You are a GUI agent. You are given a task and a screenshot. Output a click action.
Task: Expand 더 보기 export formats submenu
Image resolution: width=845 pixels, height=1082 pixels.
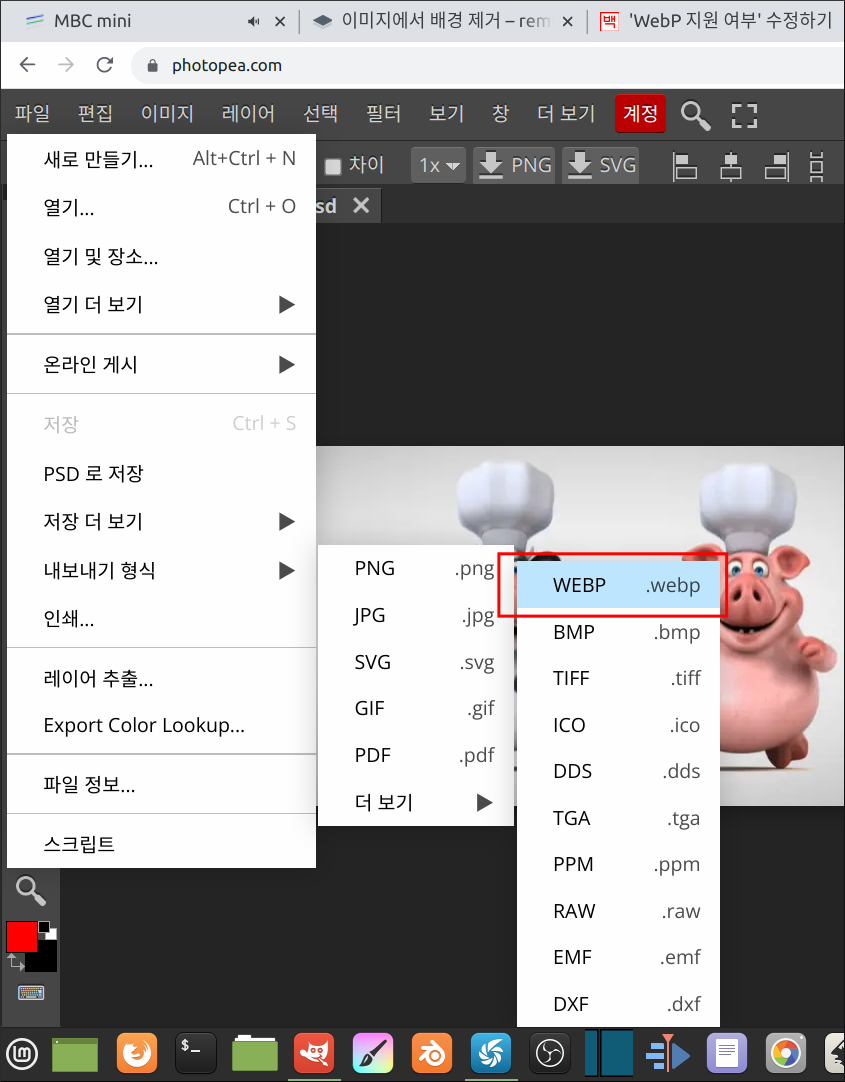416,803
